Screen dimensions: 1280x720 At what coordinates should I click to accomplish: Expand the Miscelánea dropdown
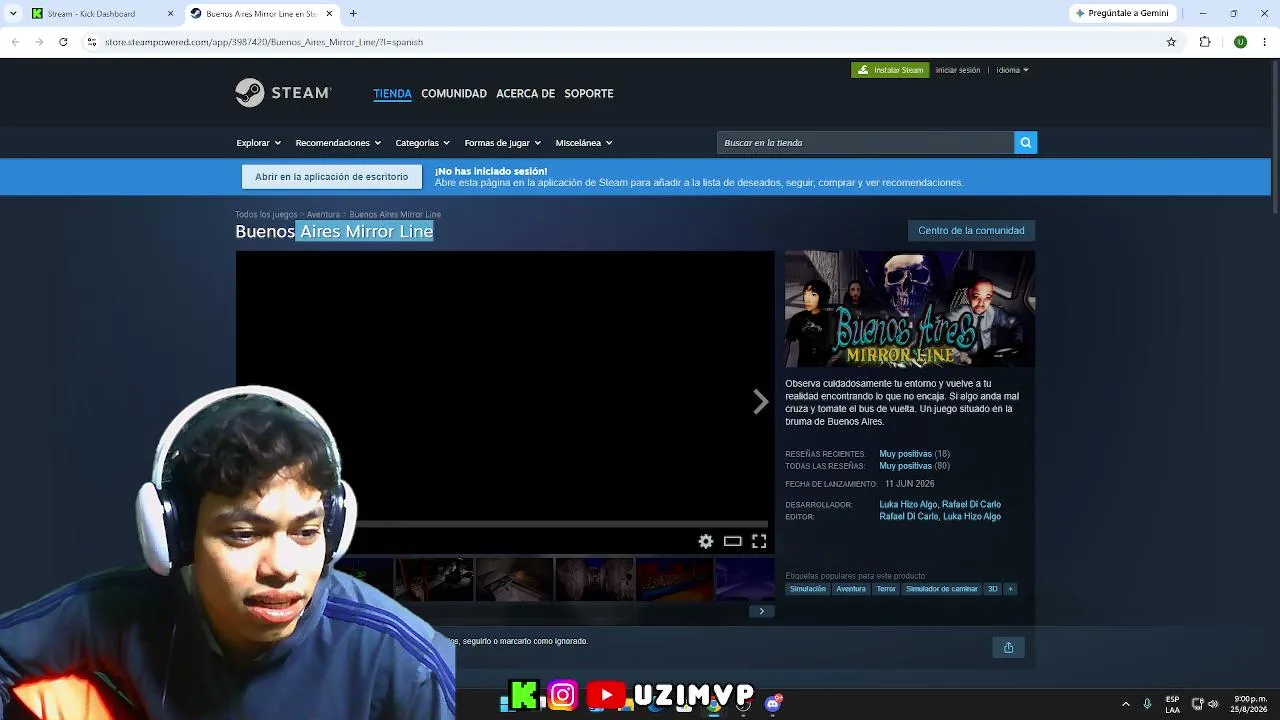tap(584, 143)
